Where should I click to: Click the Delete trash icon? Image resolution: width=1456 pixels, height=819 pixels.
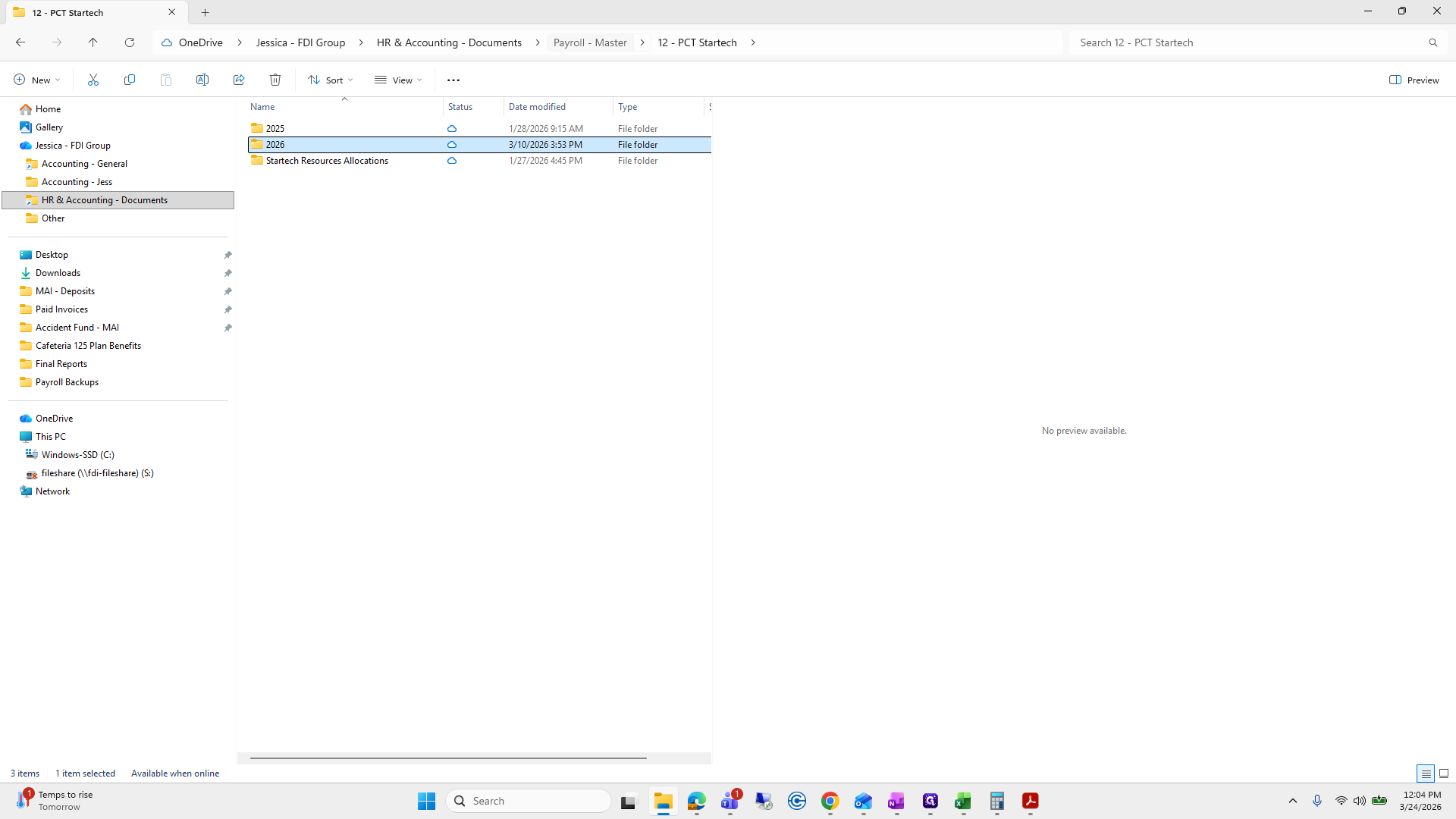275,80
